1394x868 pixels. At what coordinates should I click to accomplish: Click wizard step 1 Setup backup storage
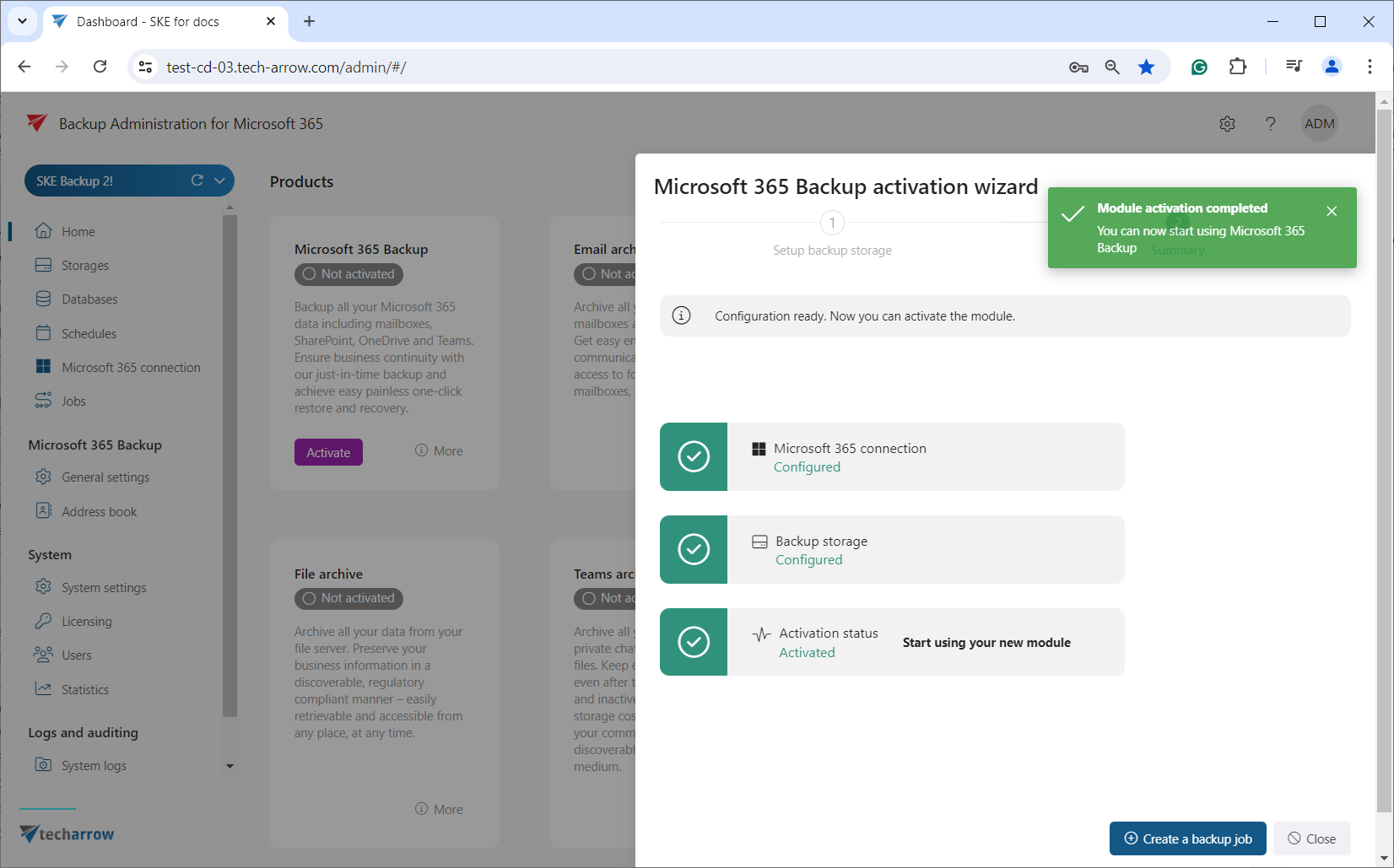[832, 224]
